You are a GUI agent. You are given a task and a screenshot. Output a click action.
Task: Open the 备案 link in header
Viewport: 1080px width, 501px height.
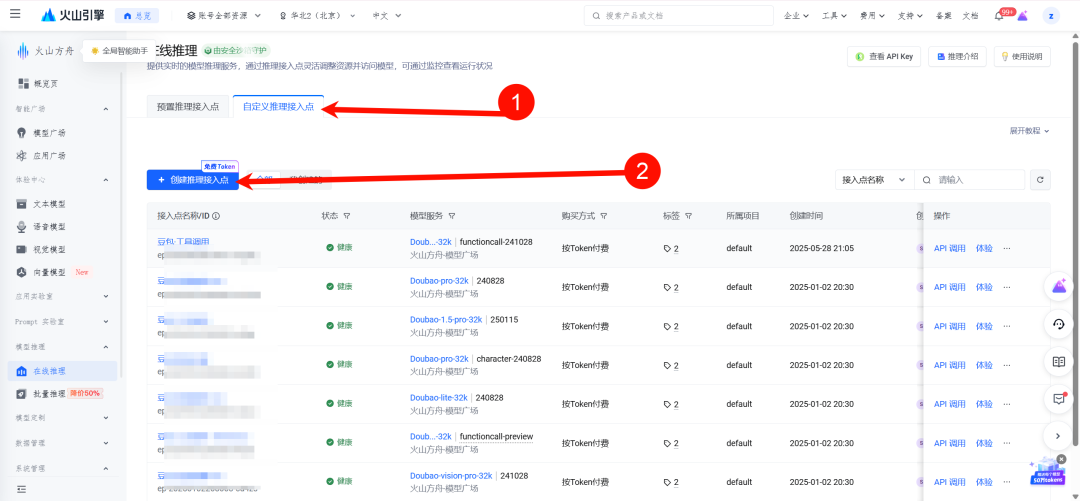click(943, 15)
